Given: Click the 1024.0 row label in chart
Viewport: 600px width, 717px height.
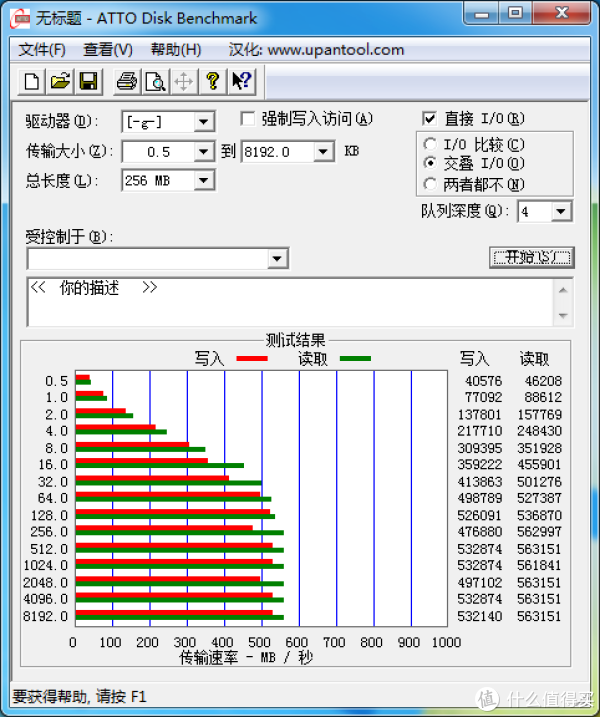Looking at the screenshot, I should [x=46, y=565].
